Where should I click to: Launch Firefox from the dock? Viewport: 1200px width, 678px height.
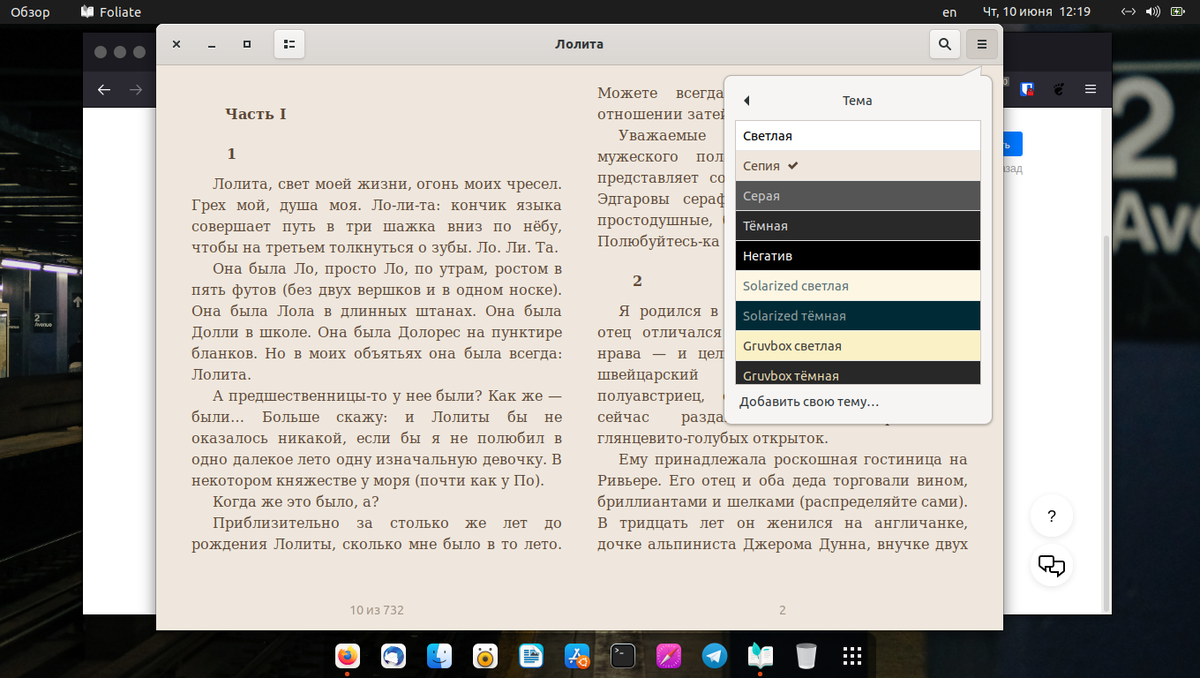(347, 656)
